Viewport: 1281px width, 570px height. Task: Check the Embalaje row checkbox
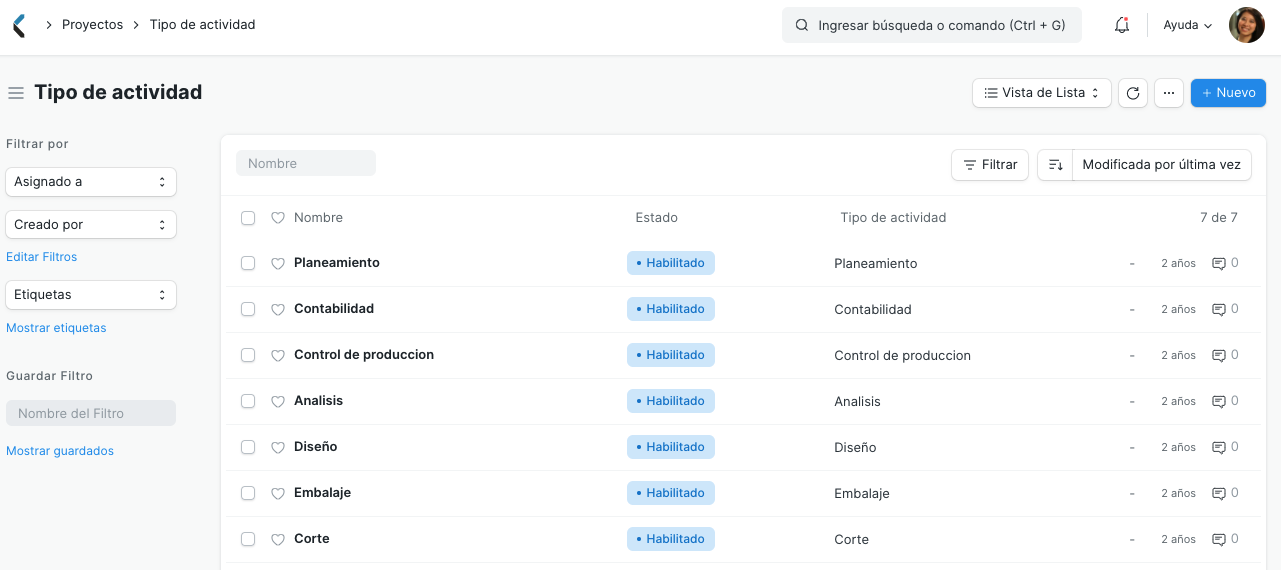pos(248,493)
